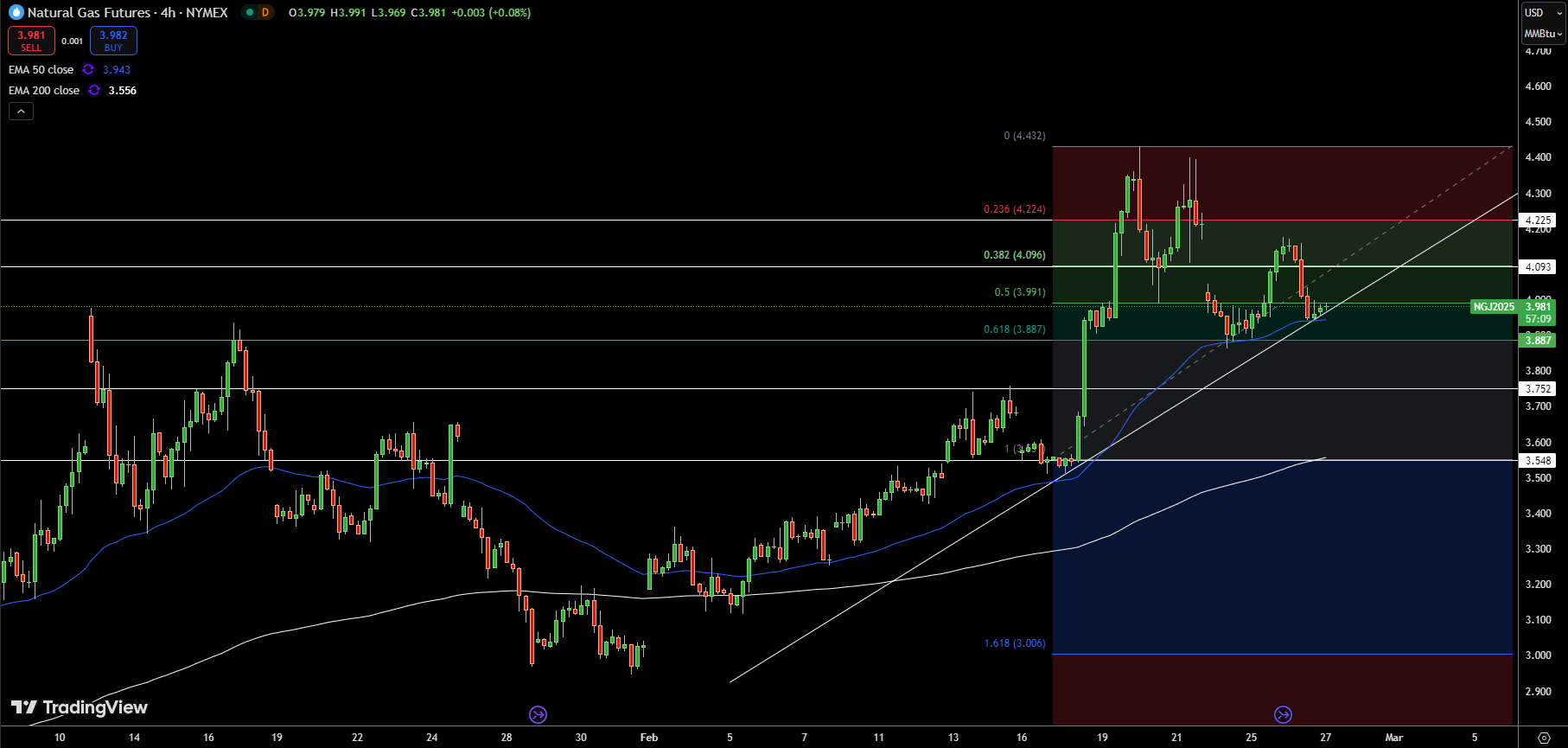Click the 57:09 countdown timer label
Image resolution: width=1568 pixels, height=748 pixels.
pos(1538,319)
